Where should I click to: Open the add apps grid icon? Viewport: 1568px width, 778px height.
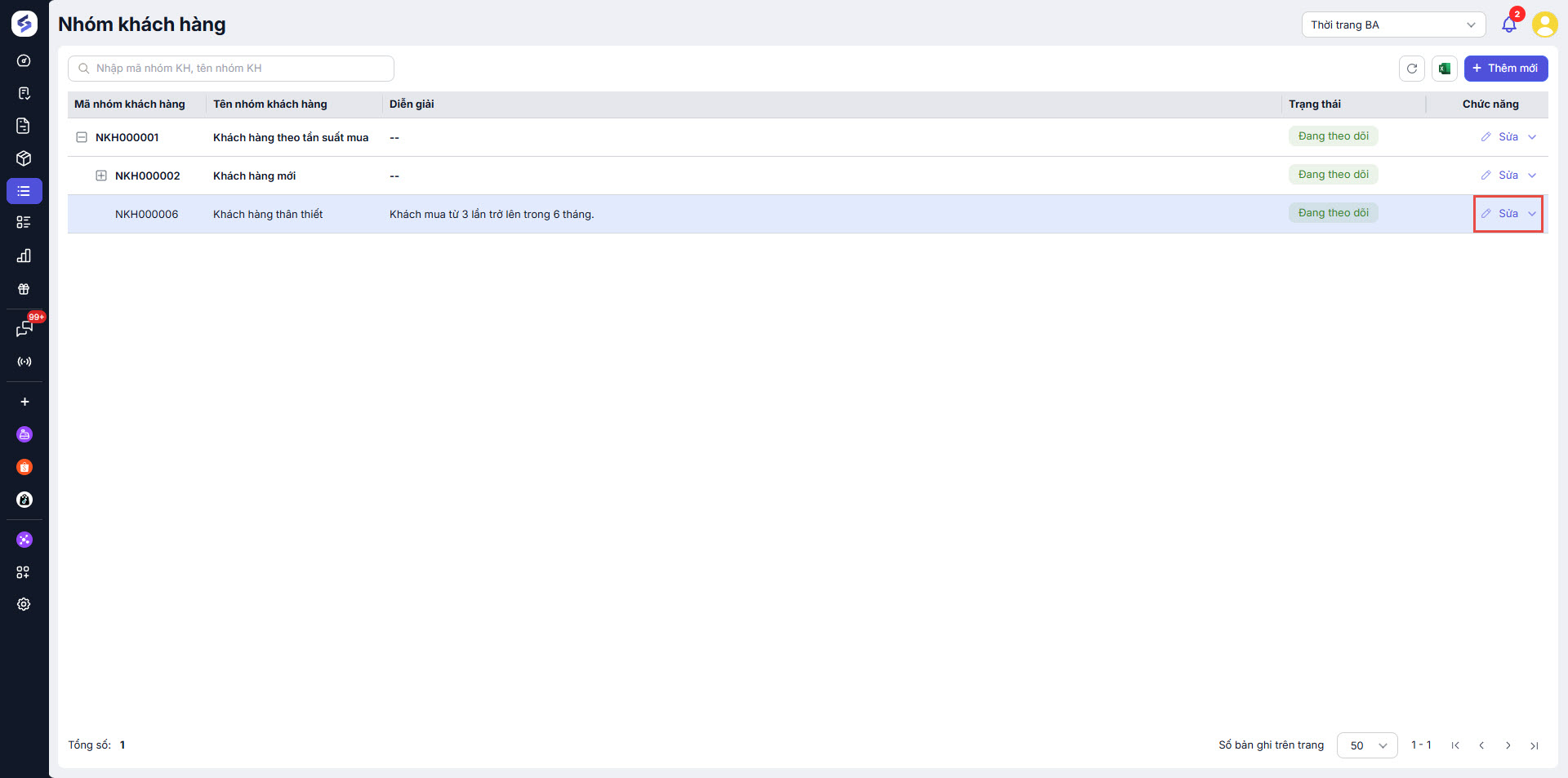24,572
